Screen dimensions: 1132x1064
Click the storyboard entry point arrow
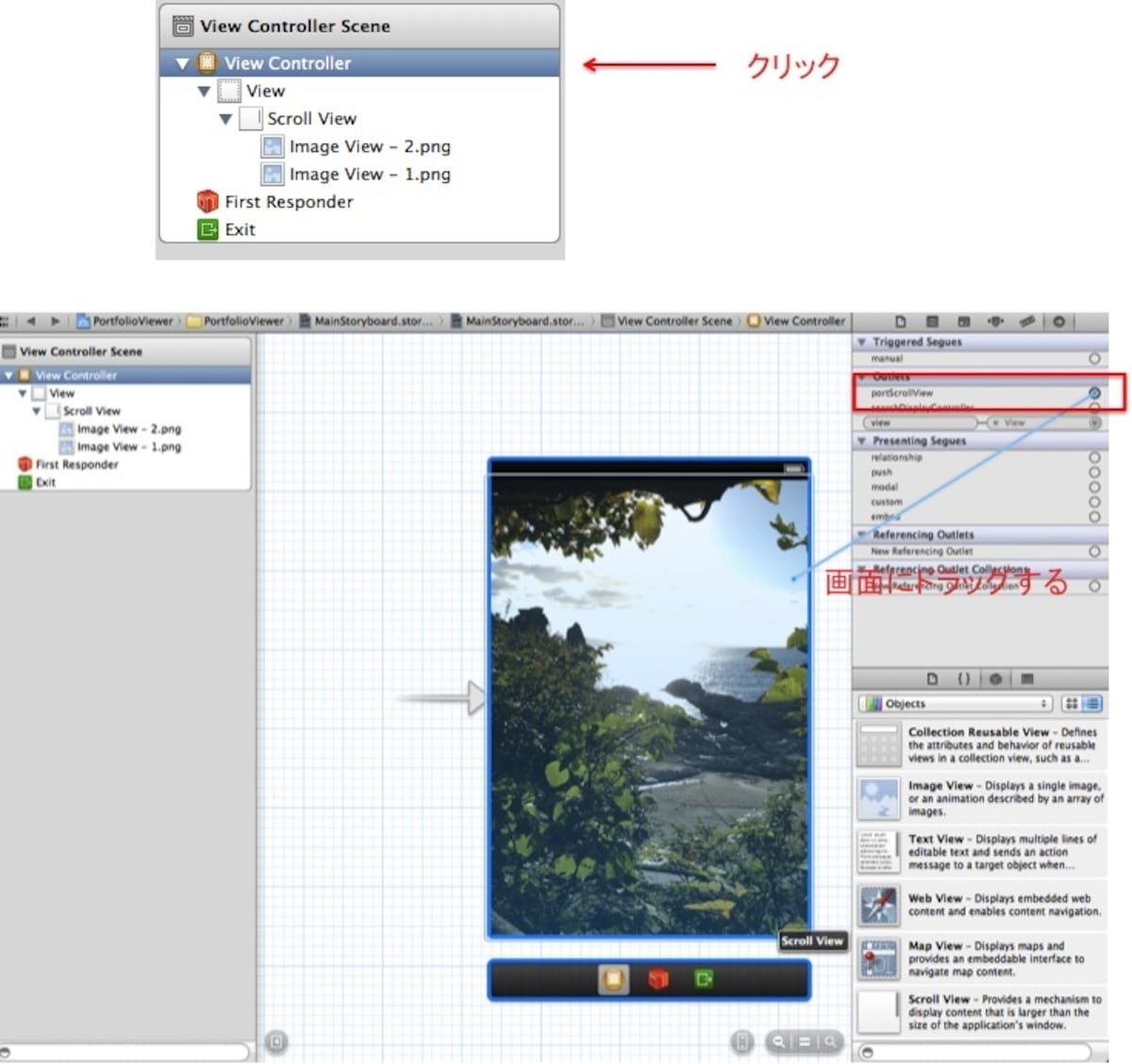pos(443,699)
